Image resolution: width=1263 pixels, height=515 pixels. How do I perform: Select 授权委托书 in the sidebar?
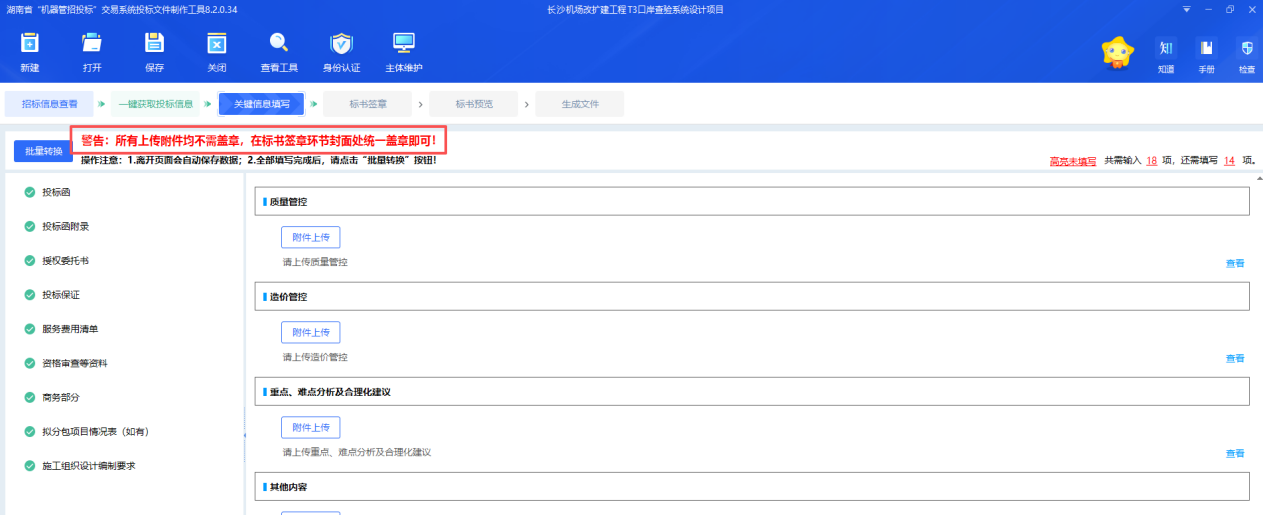click(65, 260)
